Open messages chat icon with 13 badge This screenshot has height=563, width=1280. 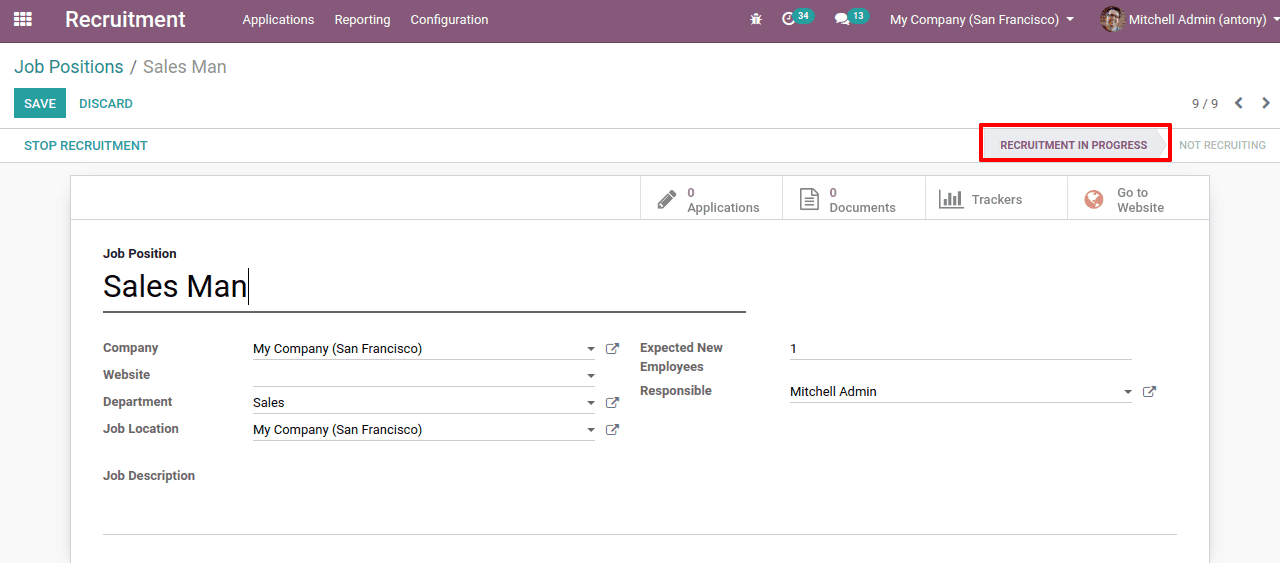851,18
